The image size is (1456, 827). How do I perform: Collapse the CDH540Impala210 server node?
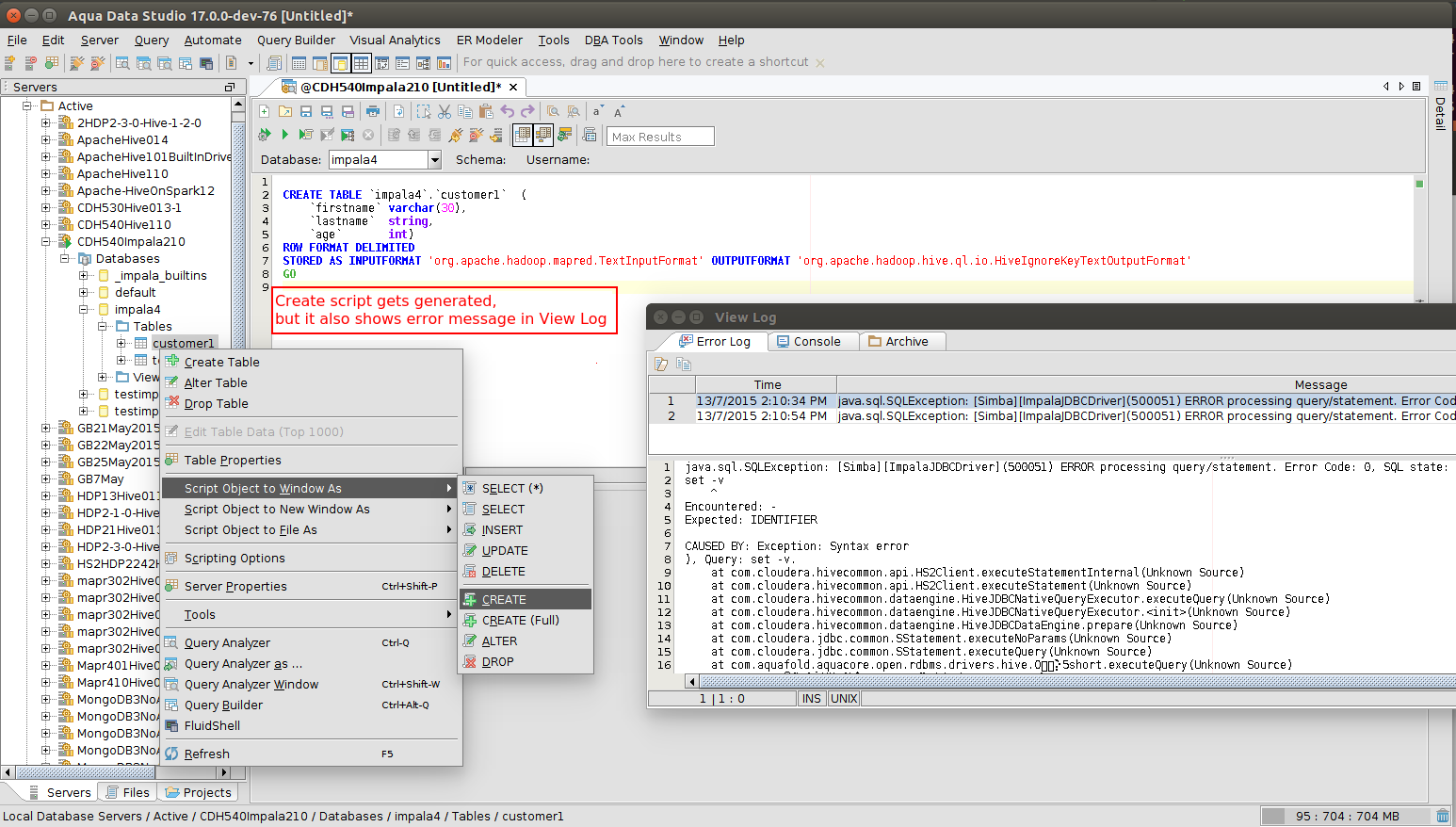coord(46,241)
